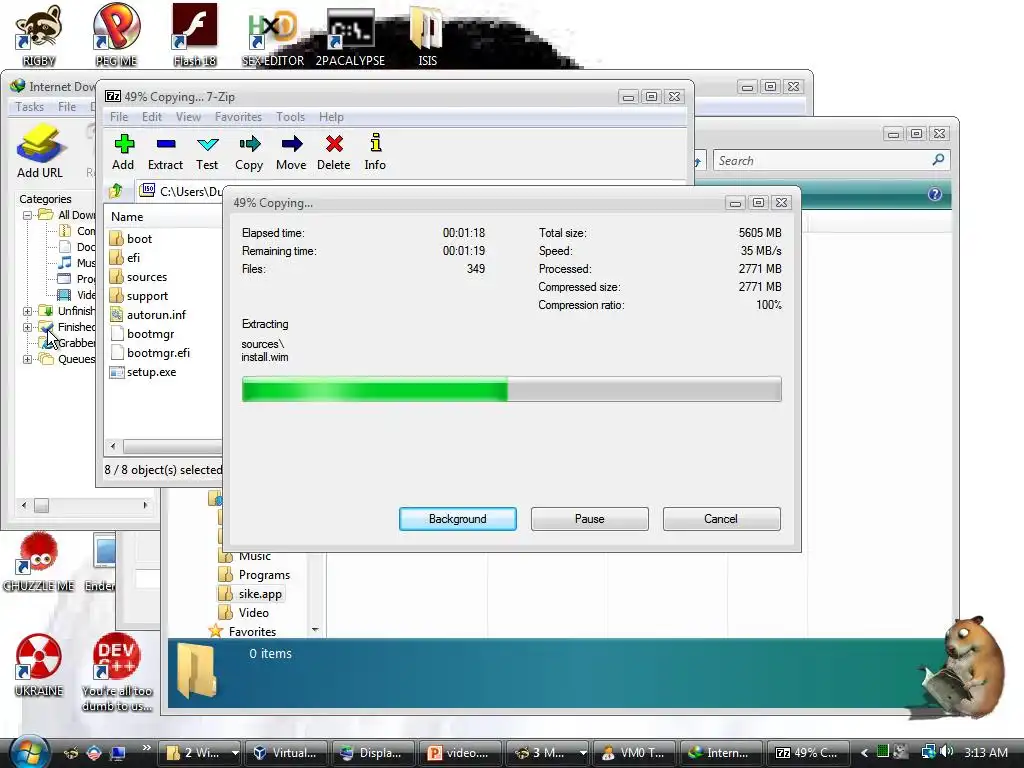Click the Name column header in 7-Zip
Image resolution: width=1024 pixels, height=768 pixels.
point(127,217)
